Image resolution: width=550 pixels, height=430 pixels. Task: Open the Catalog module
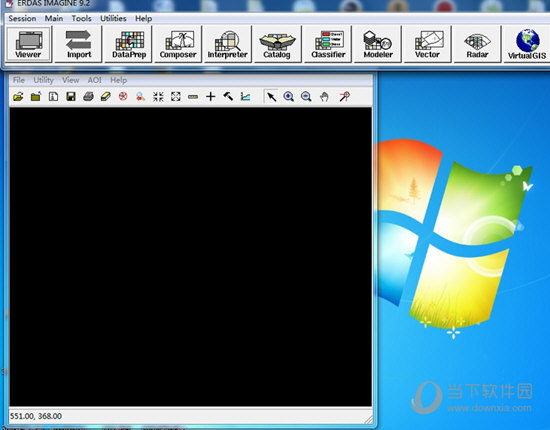tap(277, 44)
